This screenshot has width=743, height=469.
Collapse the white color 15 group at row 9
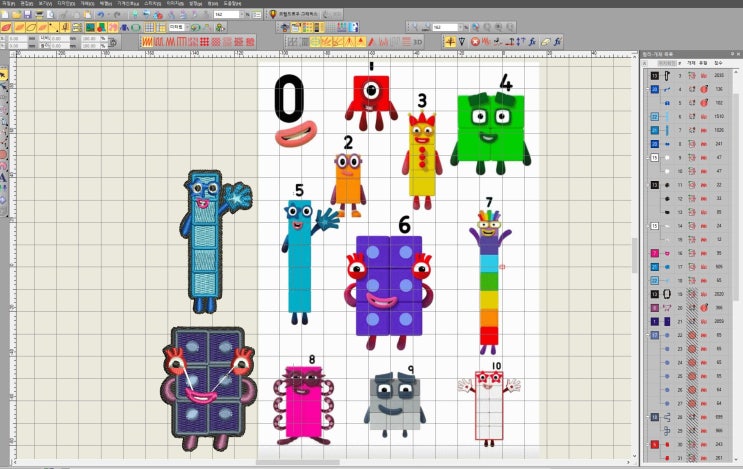(x=647, y=158)
